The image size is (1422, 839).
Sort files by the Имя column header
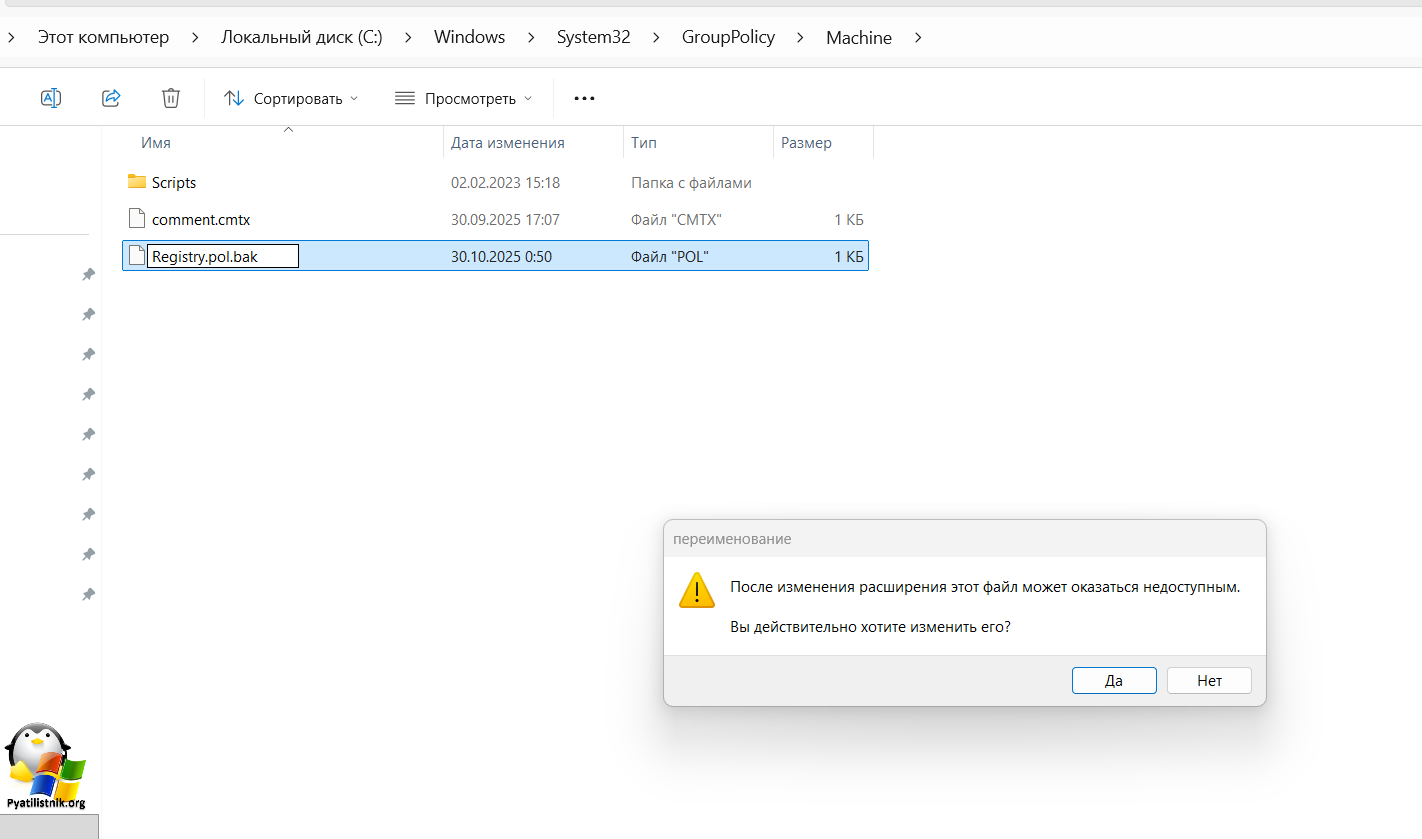click(156, 143)
